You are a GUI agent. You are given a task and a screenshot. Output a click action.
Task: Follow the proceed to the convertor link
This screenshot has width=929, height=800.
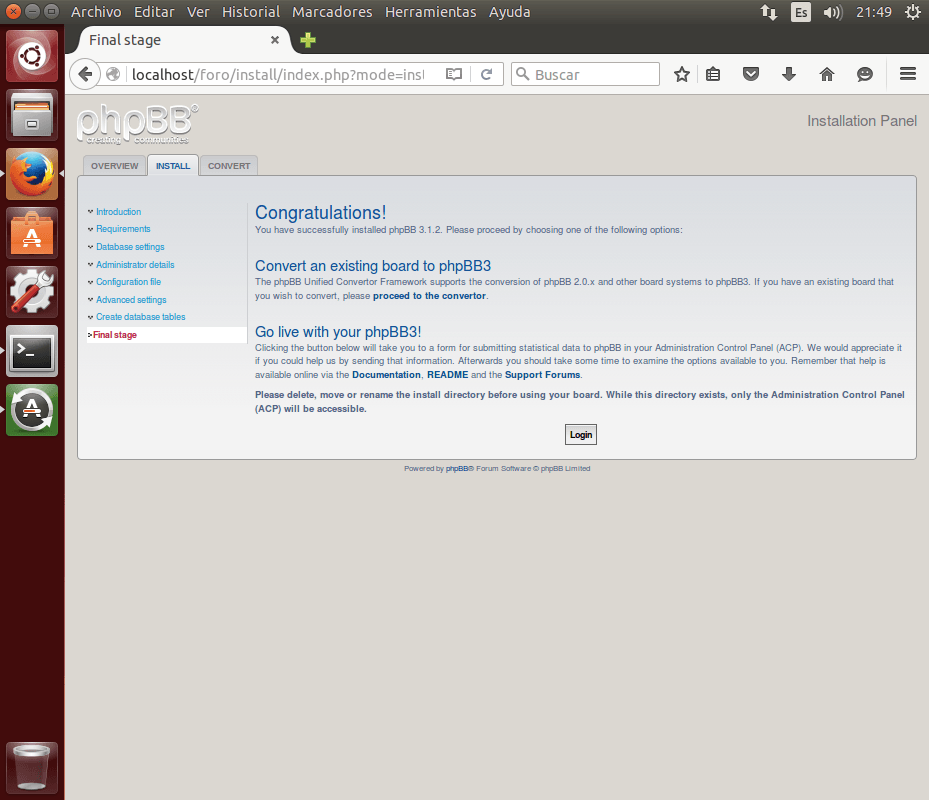pyautogui.click(x=429, y=296)
